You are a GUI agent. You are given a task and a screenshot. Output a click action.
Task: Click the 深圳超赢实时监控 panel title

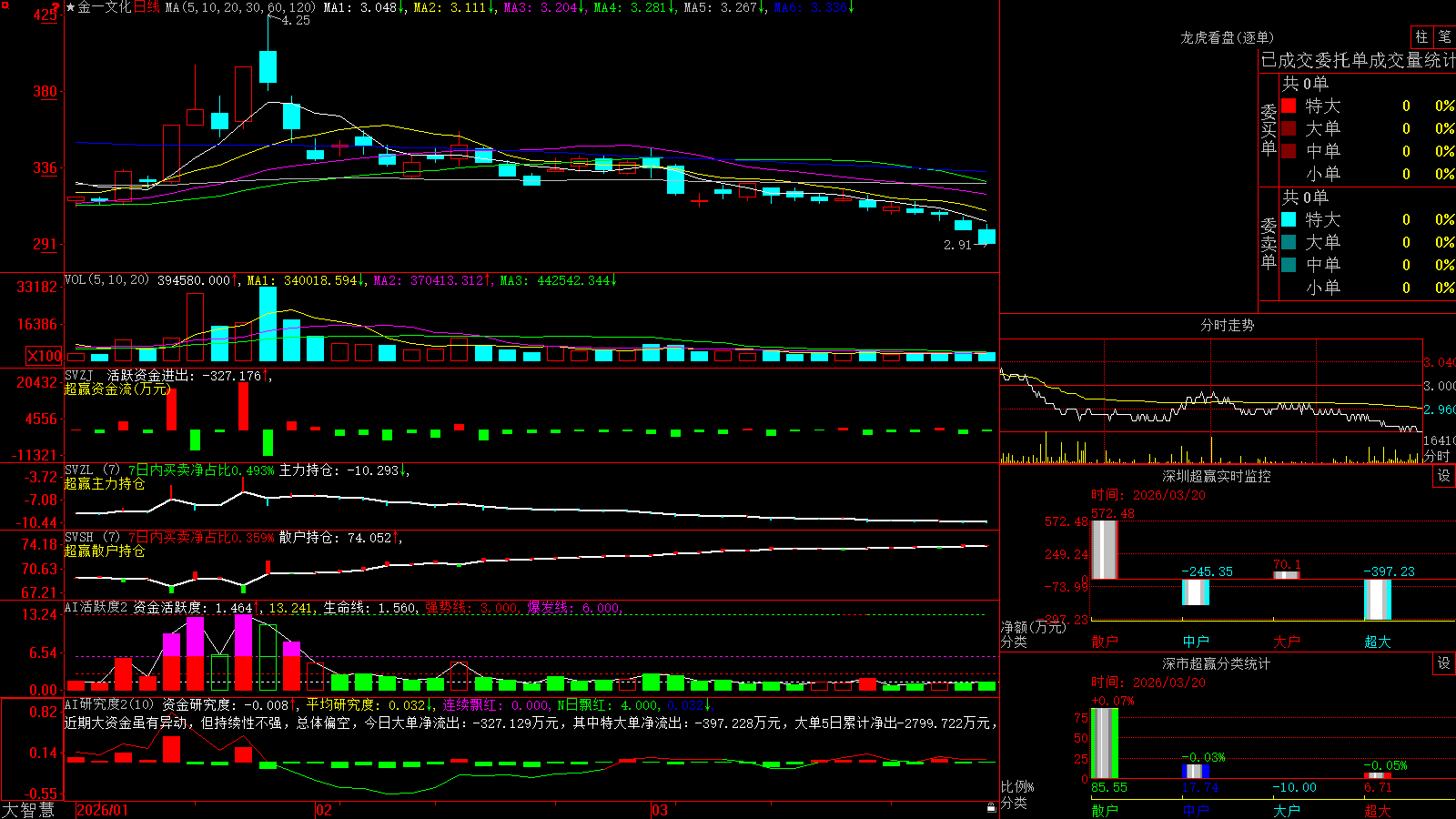[x=1216, y=476]
